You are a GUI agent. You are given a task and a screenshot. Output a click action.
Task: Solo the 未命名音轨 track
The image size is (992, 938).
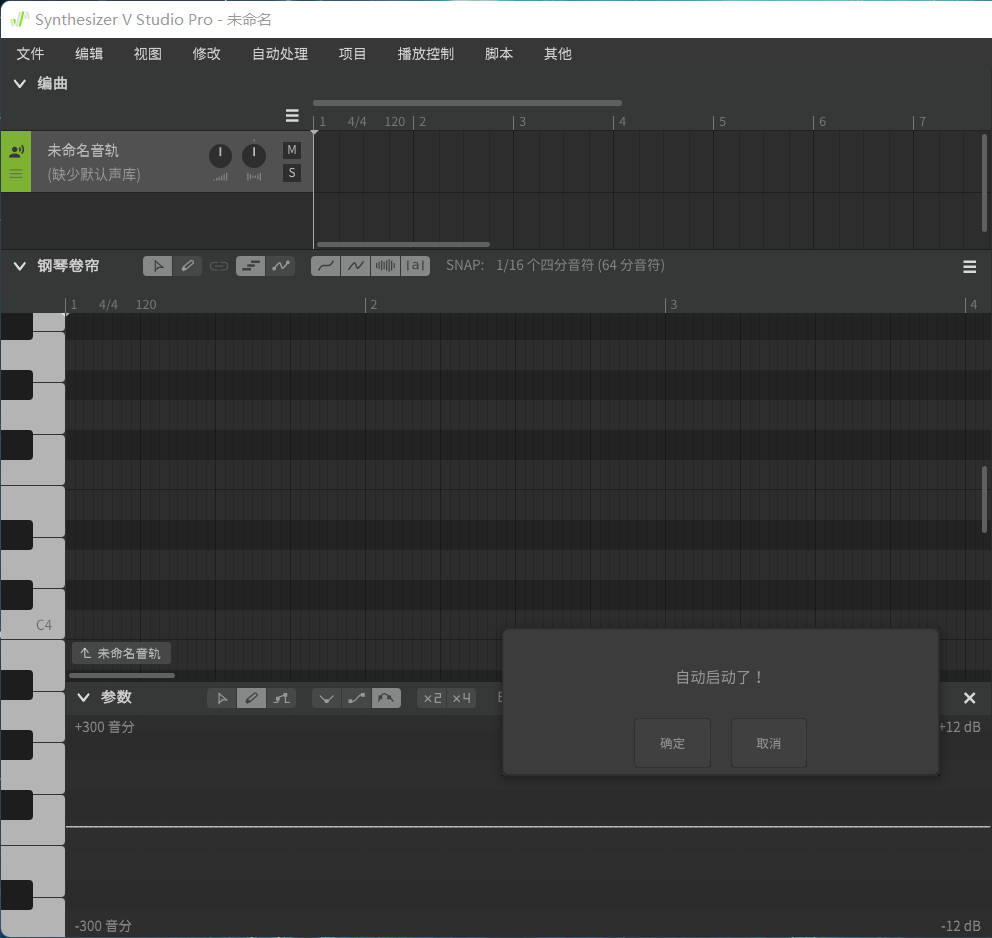pyautogui.click(x=292, y=173)
